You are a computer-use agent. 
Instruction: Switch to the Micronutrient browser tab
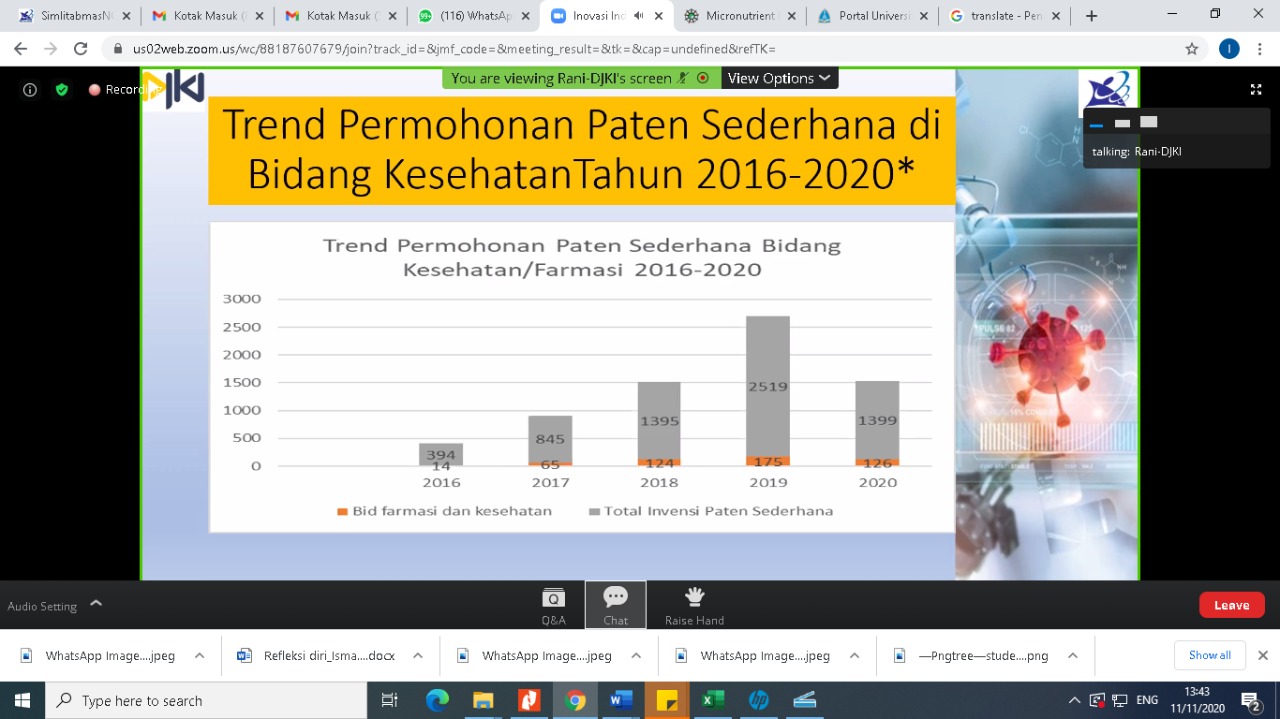point(738,16)
